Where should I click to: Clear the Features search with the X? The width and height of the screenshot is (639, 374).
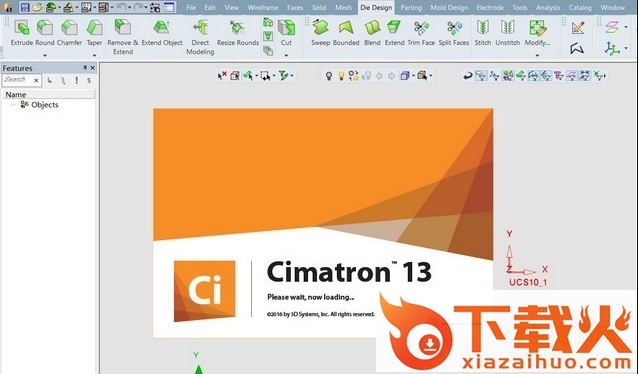click(x=36, y=80)
